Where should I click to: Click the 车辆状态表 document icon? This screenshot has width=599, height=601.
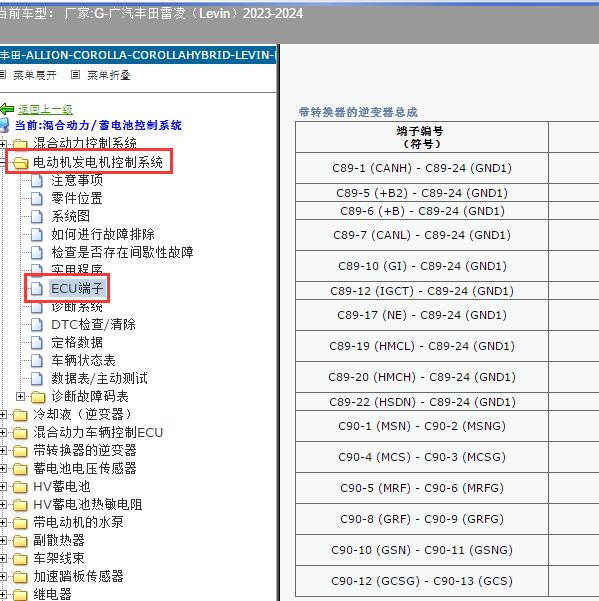click(x=37, y=361)
